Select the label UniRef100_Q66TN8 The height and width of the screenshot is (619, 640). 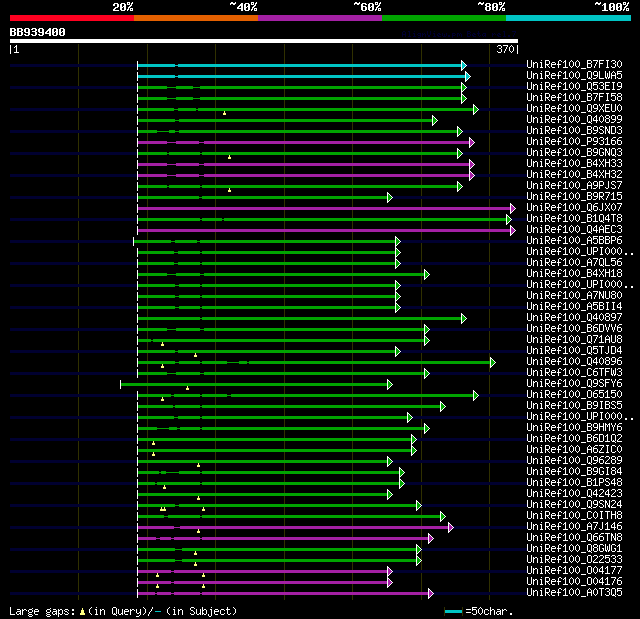coord(574,538)
